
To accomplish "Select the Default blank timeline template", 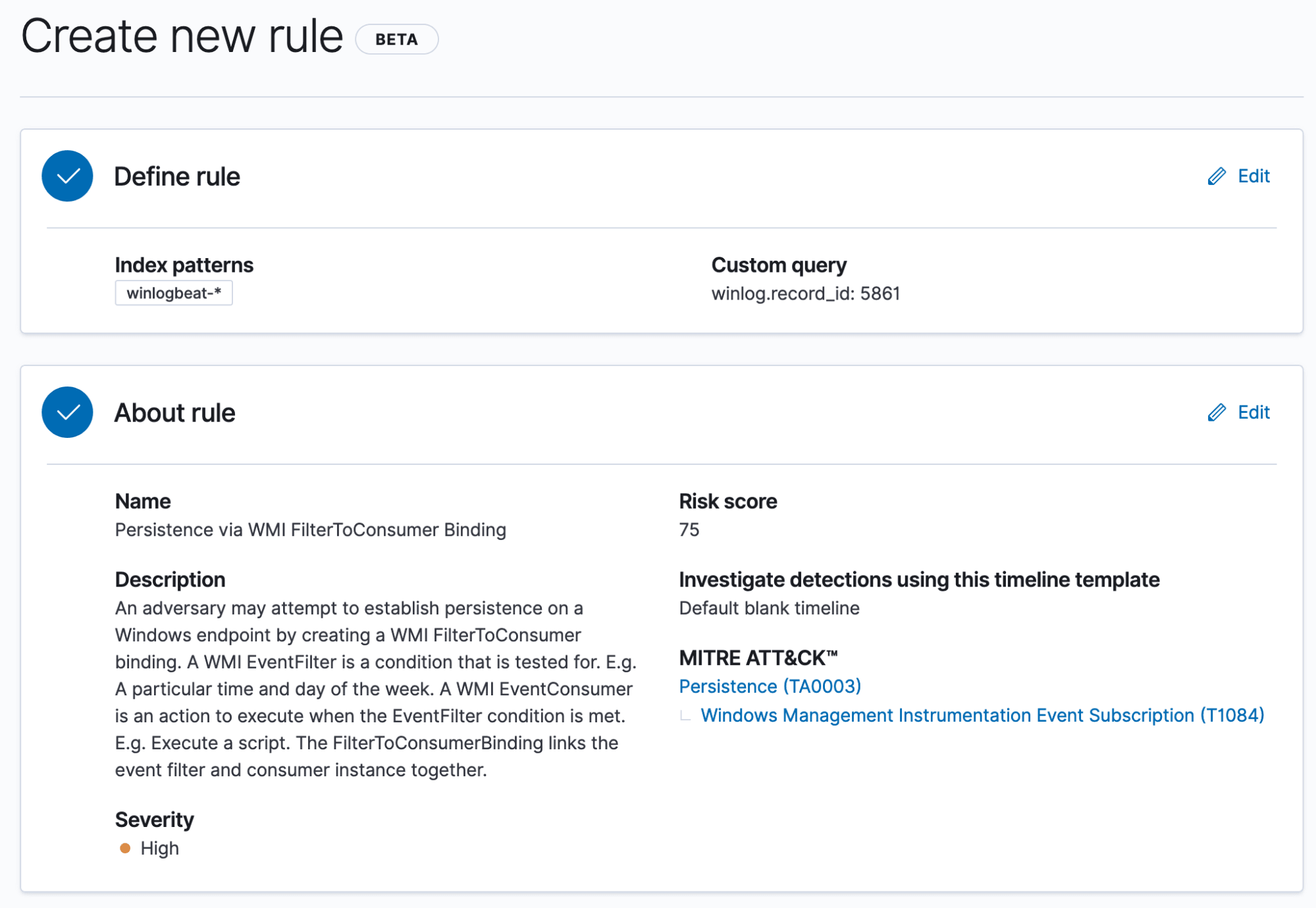I will click(x=769, y=608).
